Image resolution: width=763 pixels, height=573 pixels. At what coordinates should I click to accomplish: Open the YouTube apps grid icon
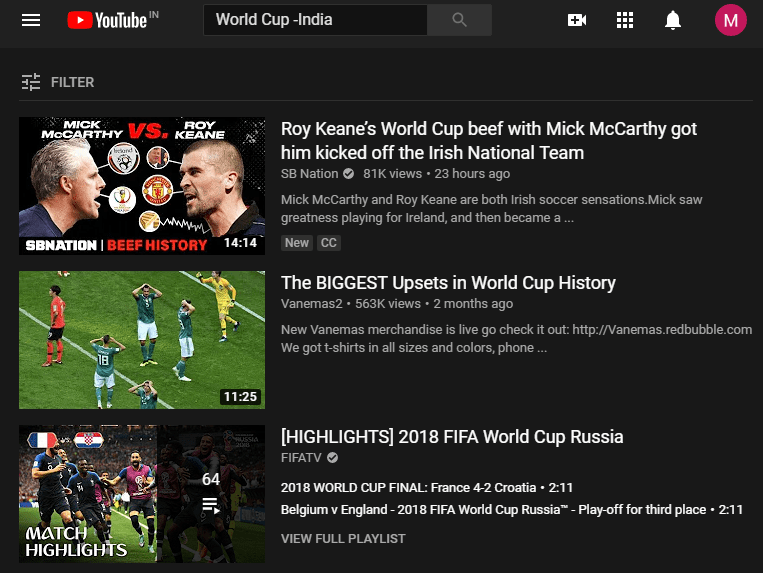(625, 20)
